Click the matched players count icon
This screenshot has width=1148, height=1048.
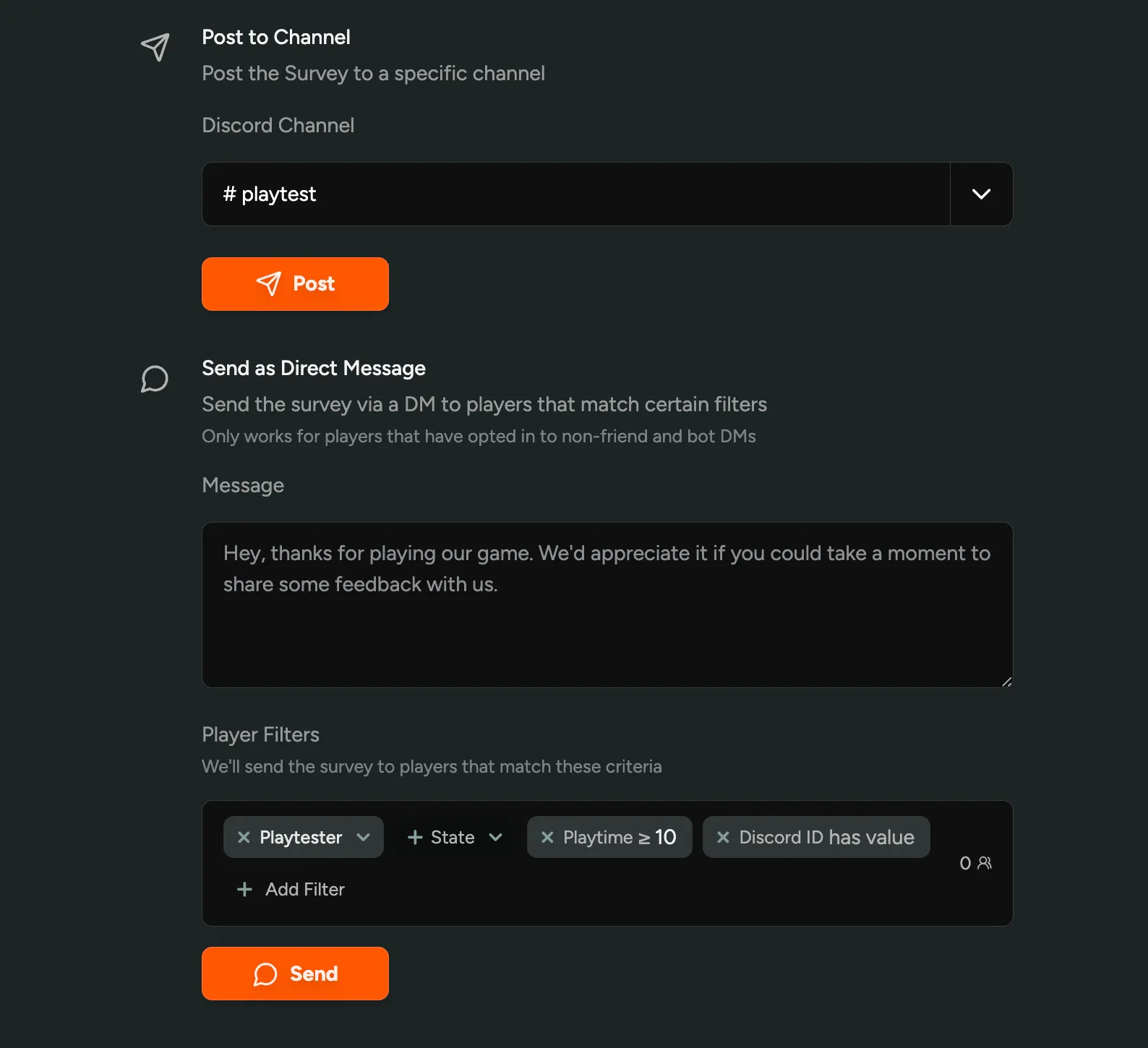[984, 863]
